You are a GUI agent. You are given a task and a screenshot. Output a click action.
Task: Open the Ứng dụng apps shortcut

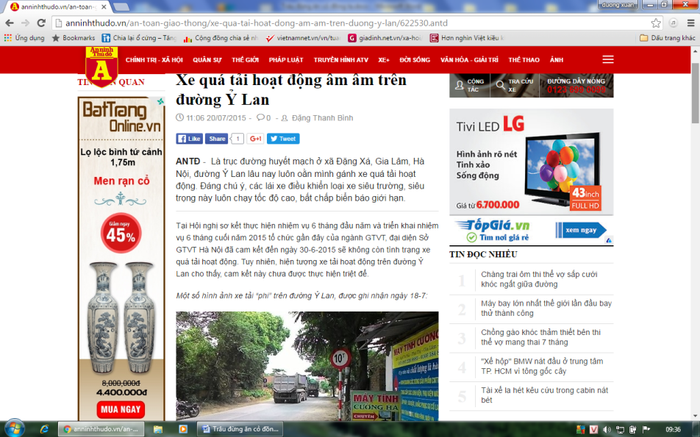click(24, 38)
